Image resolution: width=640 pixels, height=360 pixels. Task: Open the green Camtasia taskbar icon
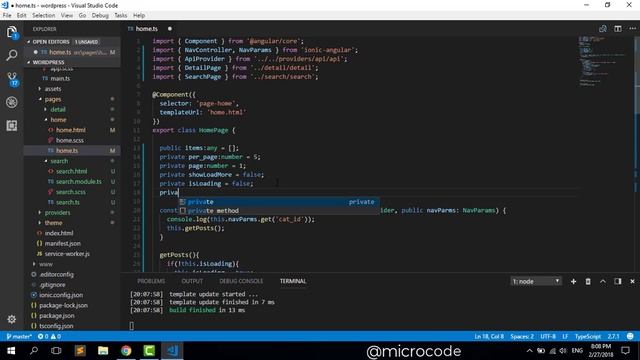(x=149, y=351)
